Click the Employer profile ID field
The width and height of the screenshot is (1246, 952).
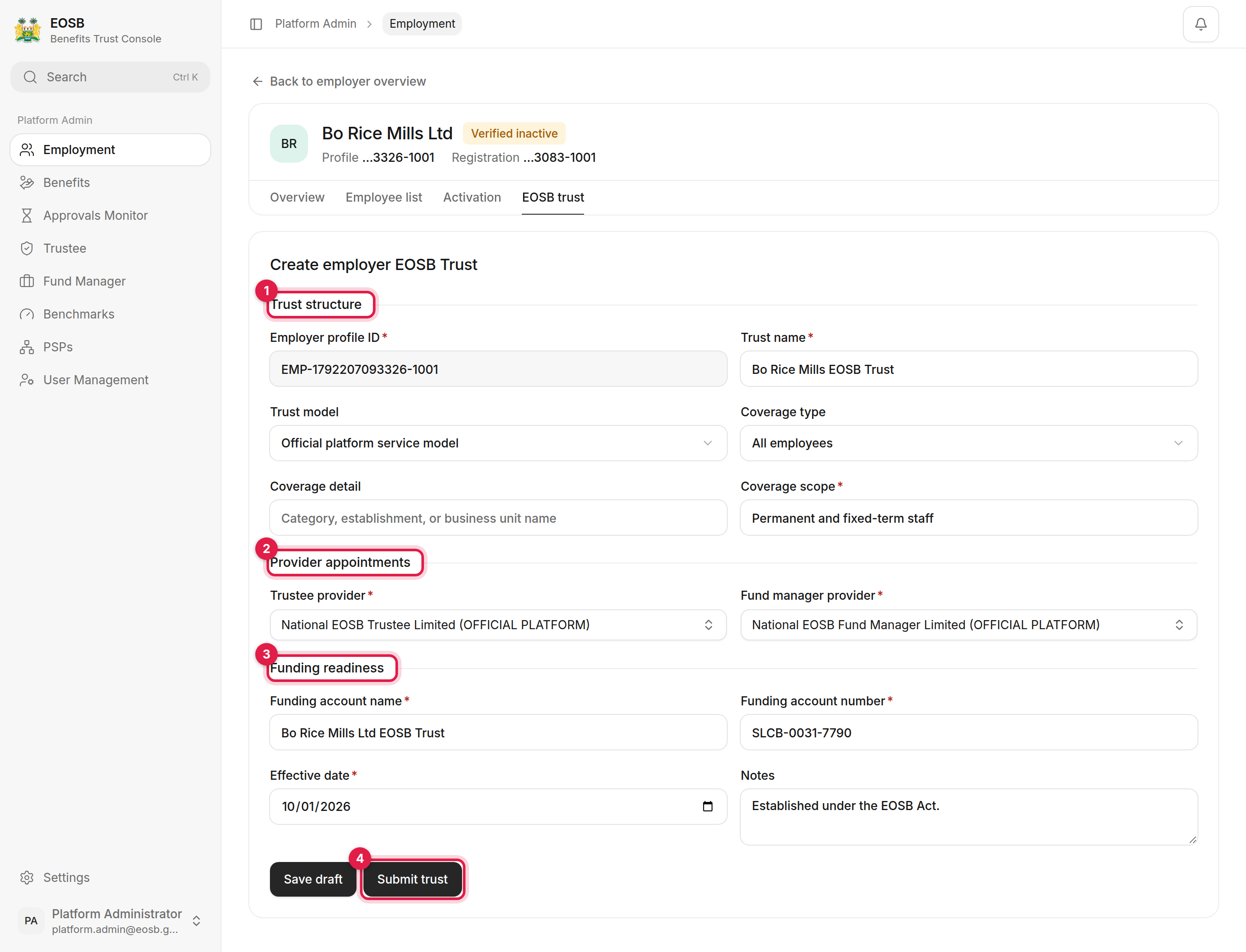(x=498, y=369)
